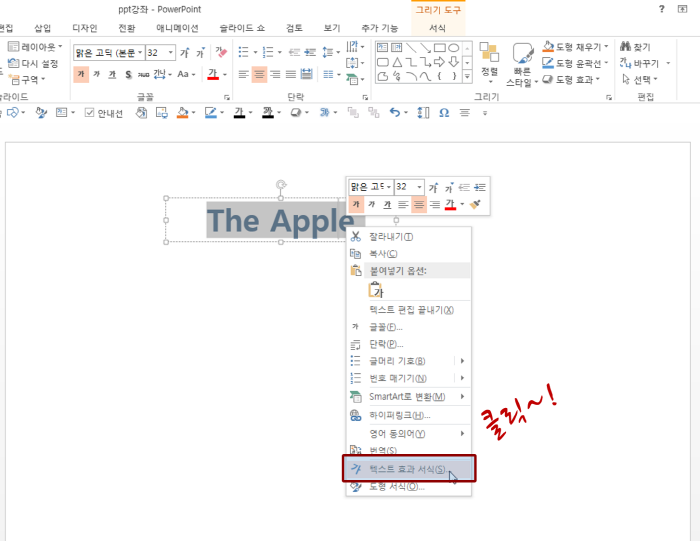The width and height of the screenshot is (700, 541).
Task: Open the 구역 section dropdown
Action: (x=27, y=79)
